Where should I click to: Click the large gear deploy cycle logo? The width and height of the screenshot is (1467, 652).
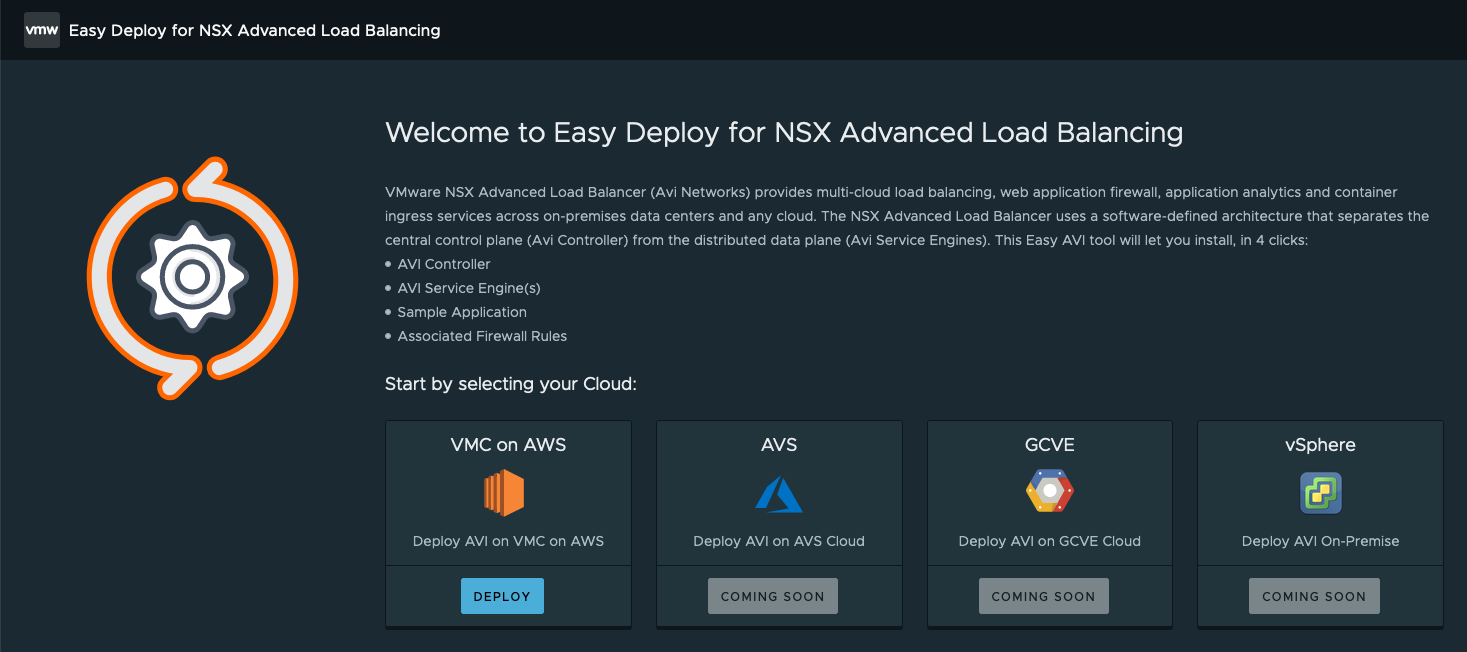pos(192,277)
